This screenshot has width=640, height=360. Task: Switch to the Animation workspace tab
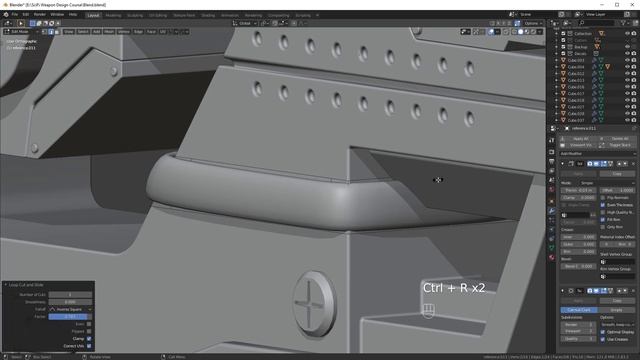(230, 15)
